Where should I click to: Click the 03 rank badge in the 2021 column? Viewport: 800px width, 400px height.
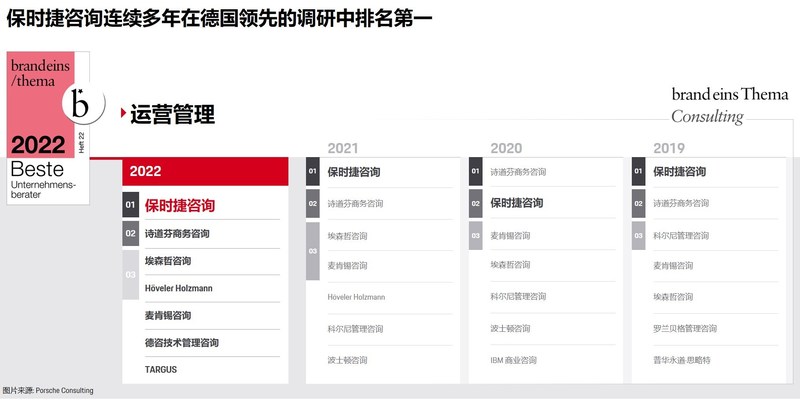point(312,250)
